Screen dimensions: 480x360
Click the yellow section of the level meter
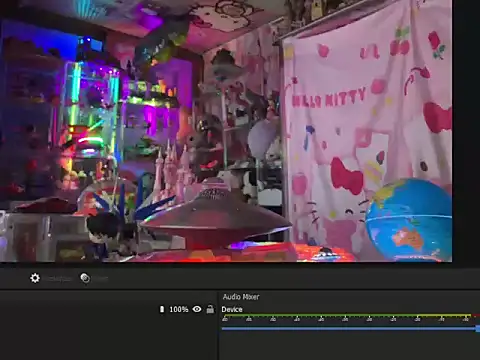[x=443, y=315]
